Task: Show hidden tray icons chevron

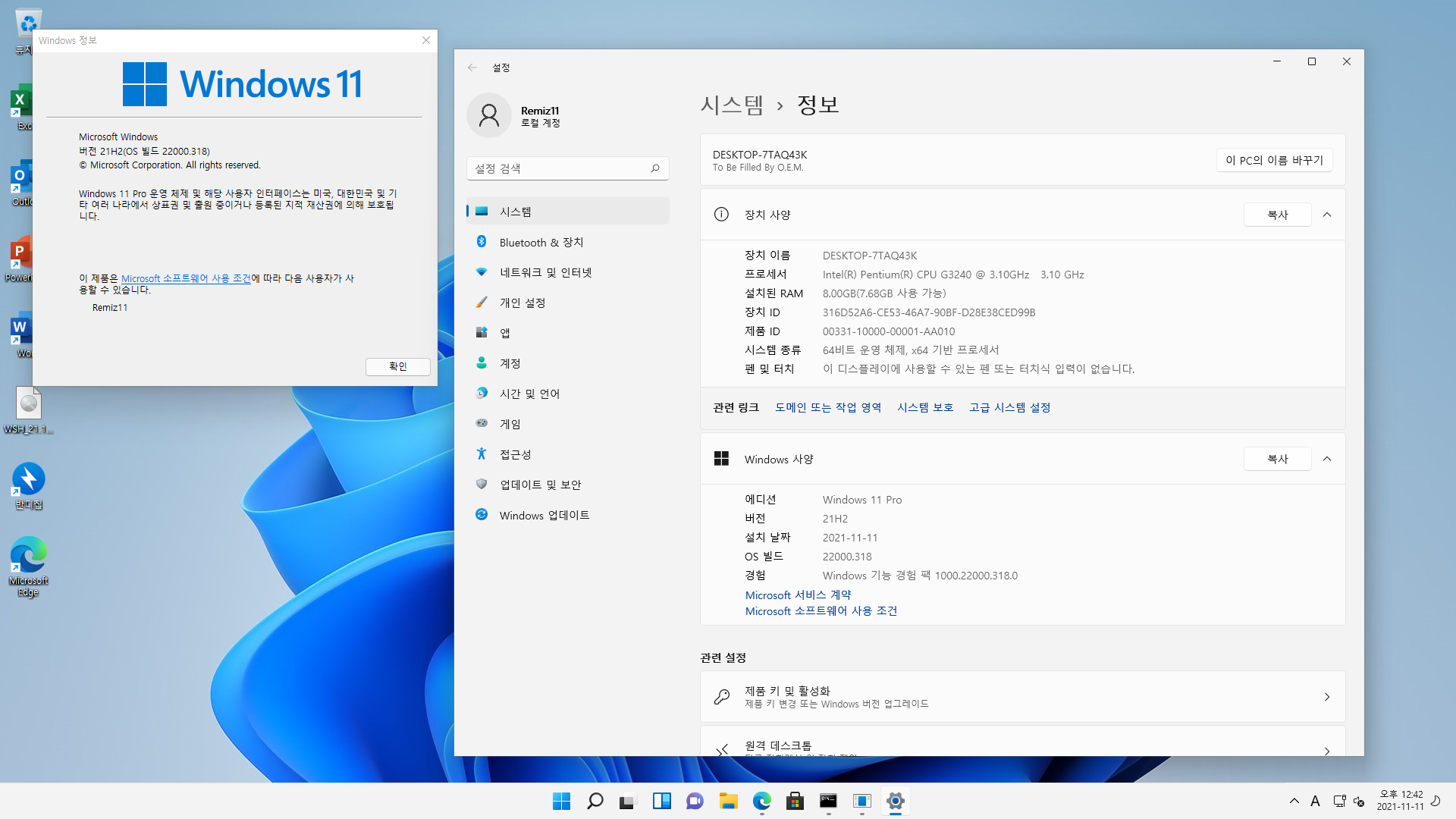Action: pos(1294,801)
